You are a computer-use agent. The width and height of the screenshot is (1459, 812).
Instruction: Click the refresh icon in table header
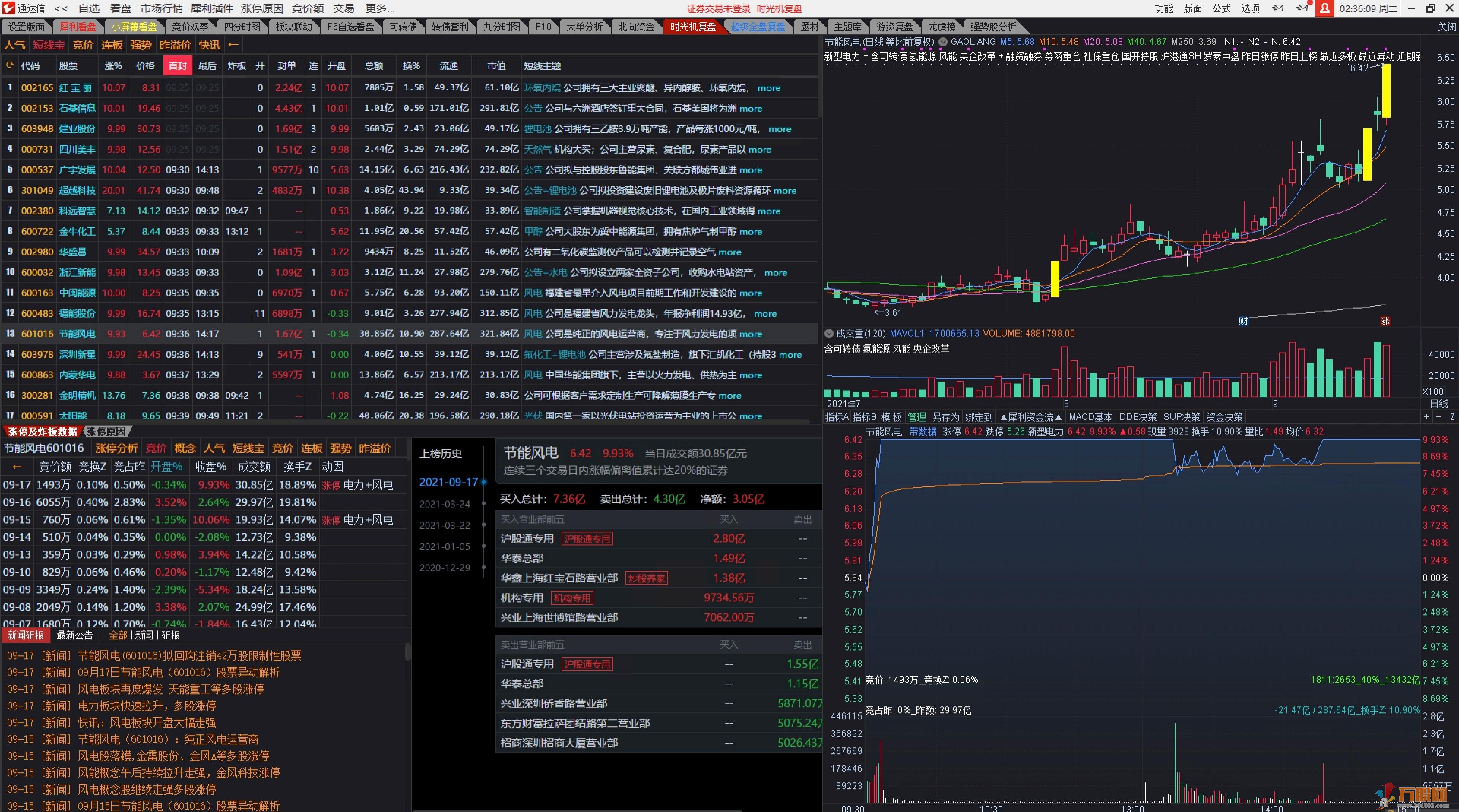coord(9,66)
